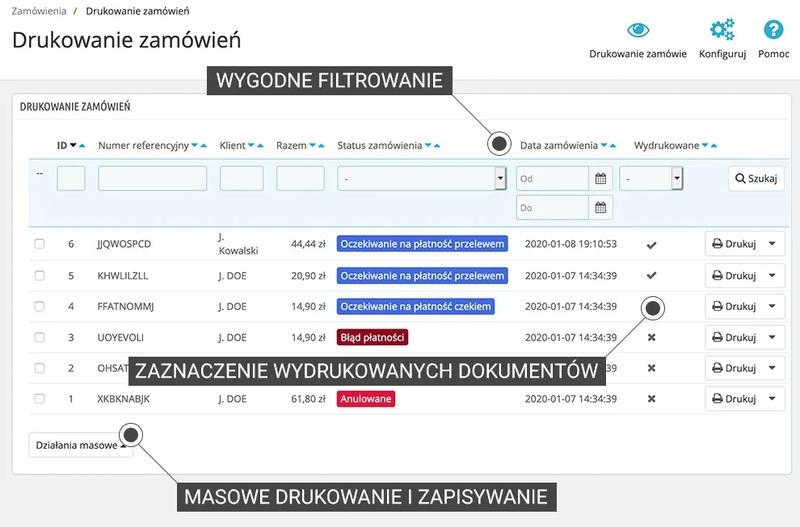
Task: Click not-printed X for order ID 2
Action: (x=651, y=368)
